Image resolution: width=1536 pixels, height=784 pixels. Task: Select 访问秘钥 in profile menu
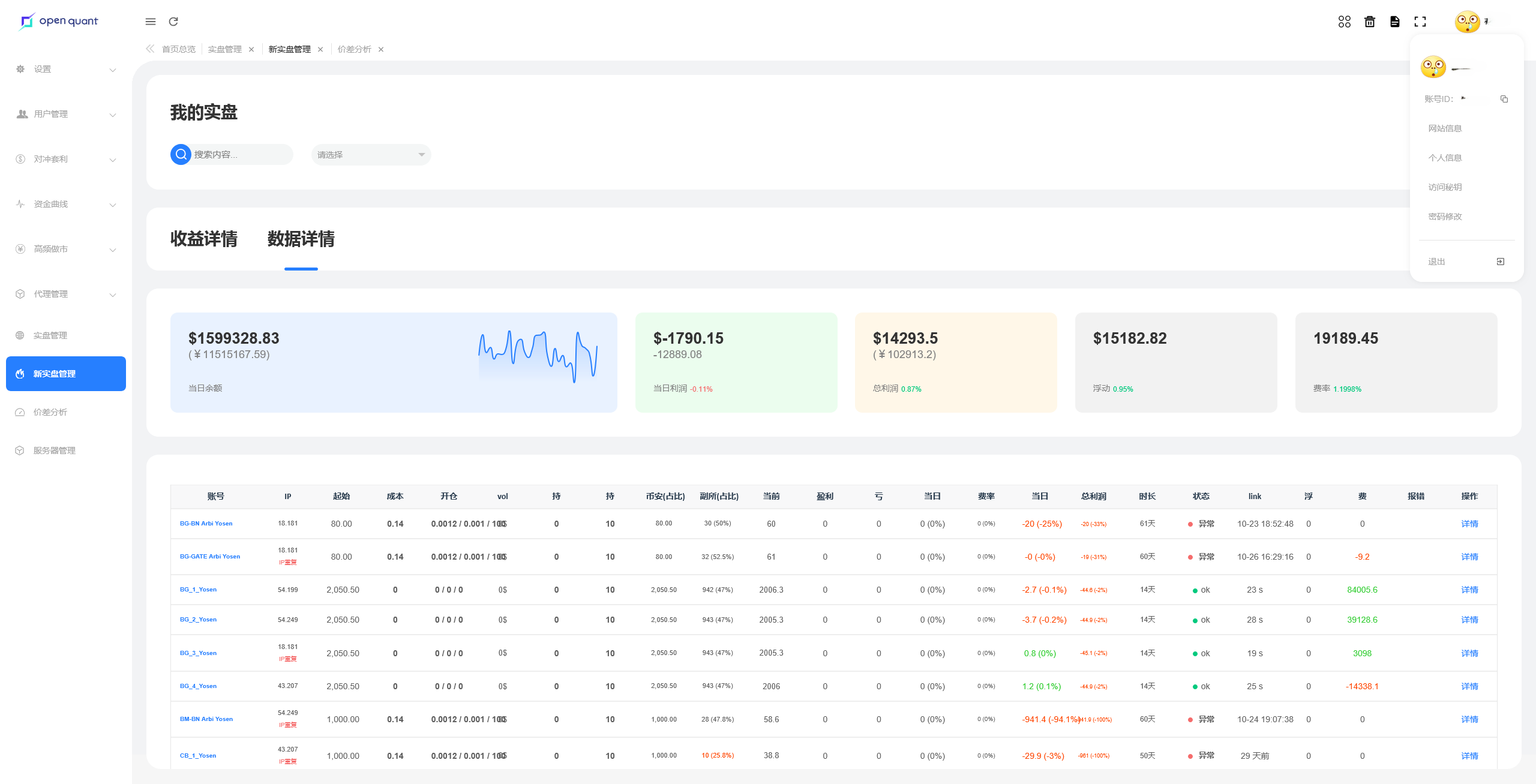click(1445, 187)
